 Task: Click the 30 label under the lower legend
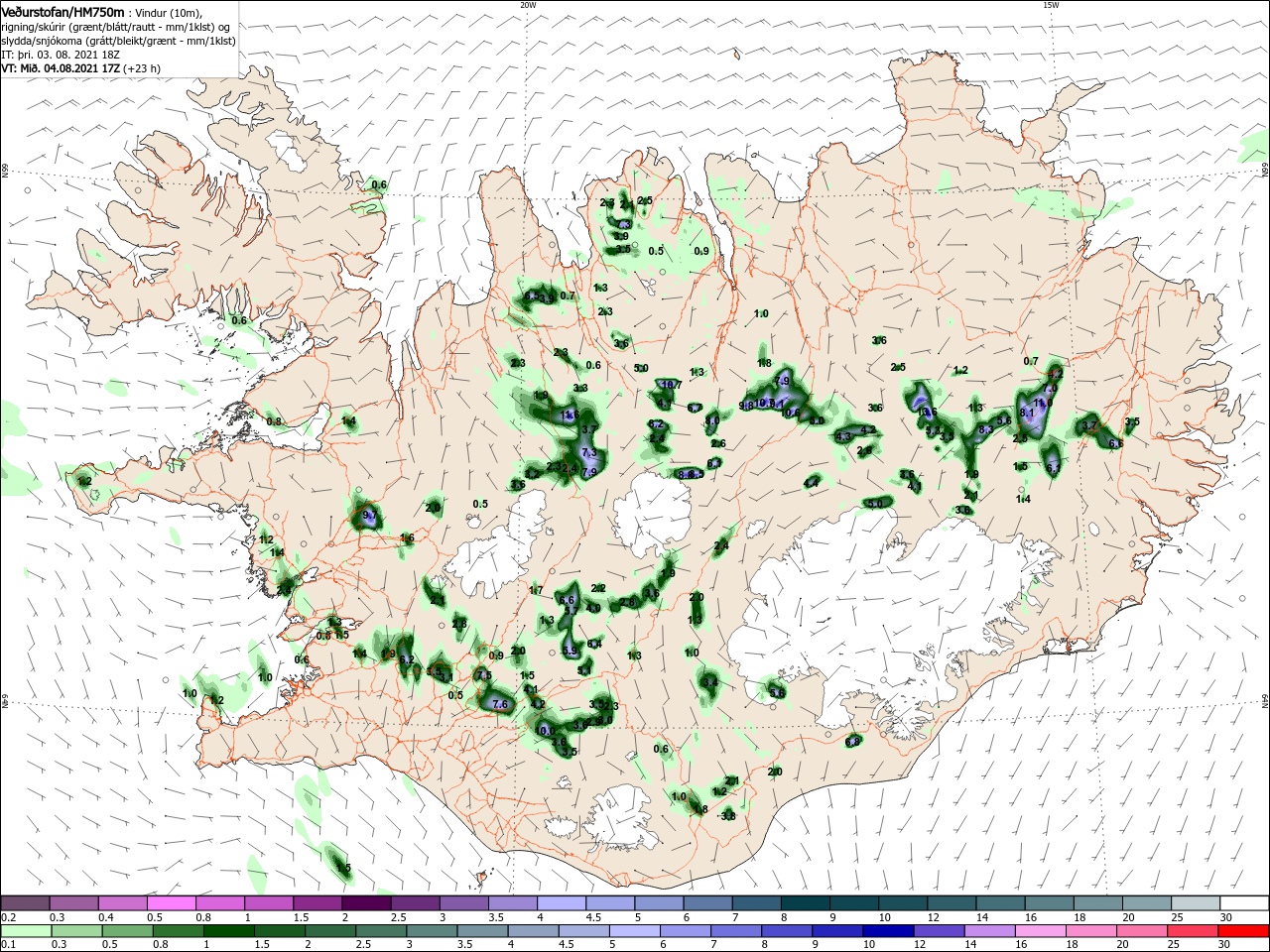click(1226, 945)
